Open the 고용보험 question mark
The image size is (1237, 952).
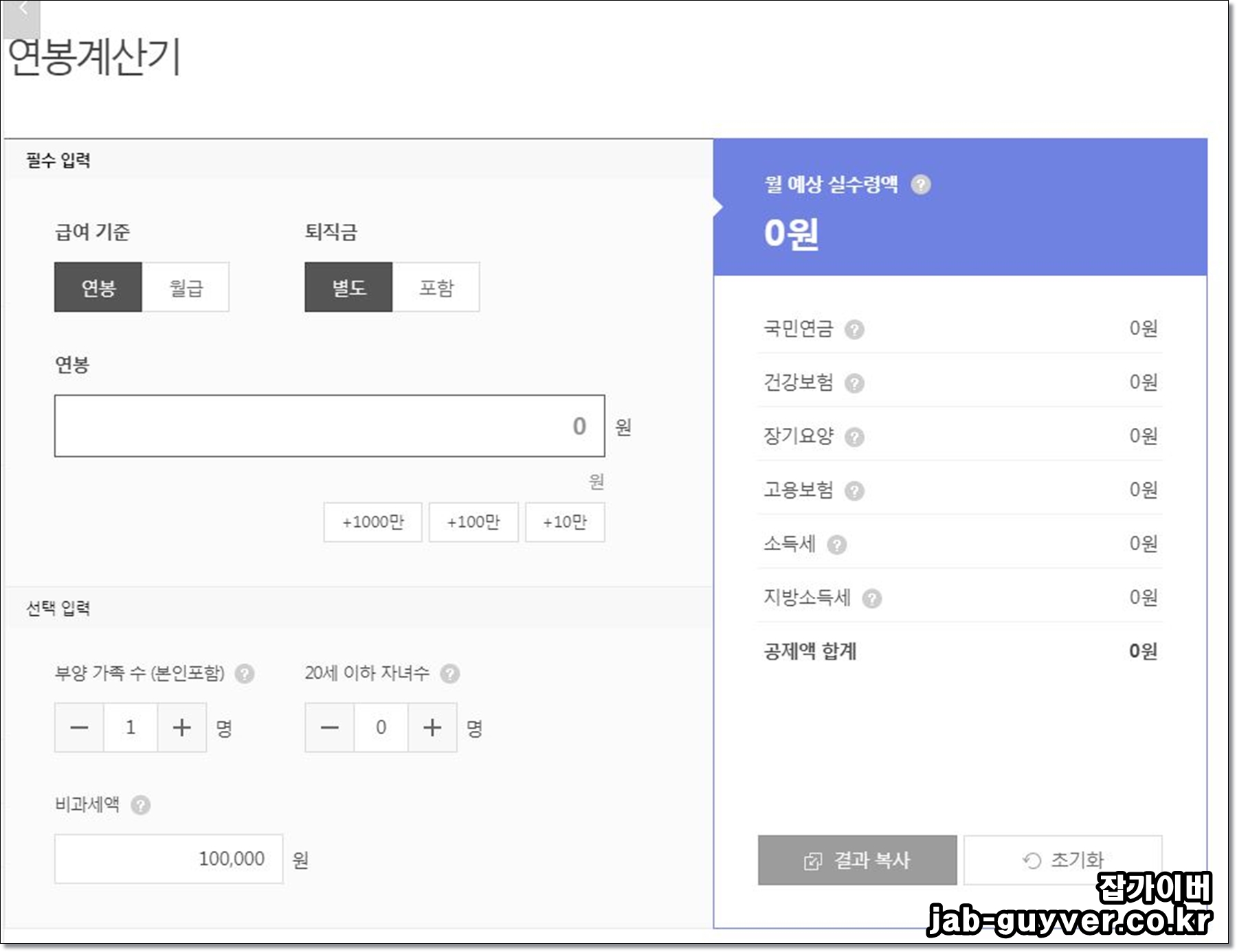[x=855, y=490]
